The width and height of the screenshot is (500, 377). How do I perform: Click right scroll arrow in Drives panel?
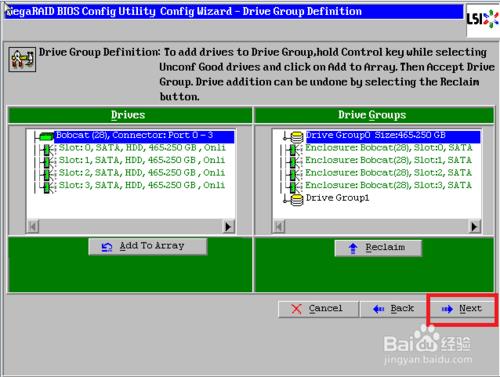(228, 226)
